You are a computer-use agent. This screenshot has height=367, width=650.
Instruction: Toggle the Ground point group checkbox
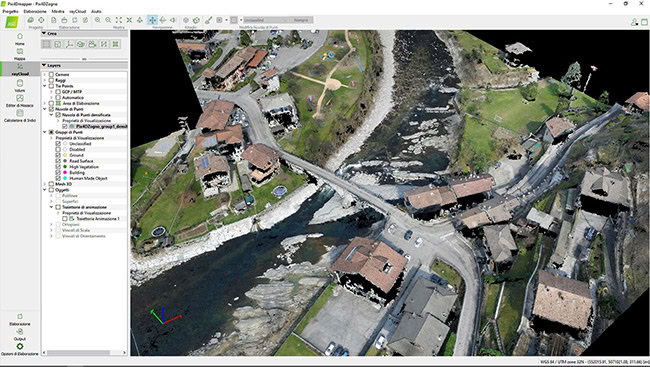(x=58, y=155)
